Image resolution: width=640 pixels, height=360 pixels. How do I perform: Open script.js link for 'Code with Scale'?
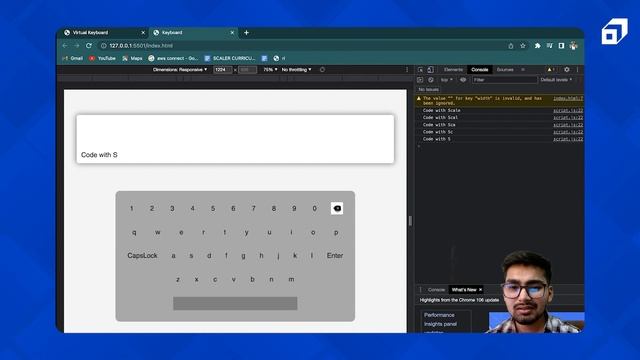pyautogui.click(x=568, y=111)
